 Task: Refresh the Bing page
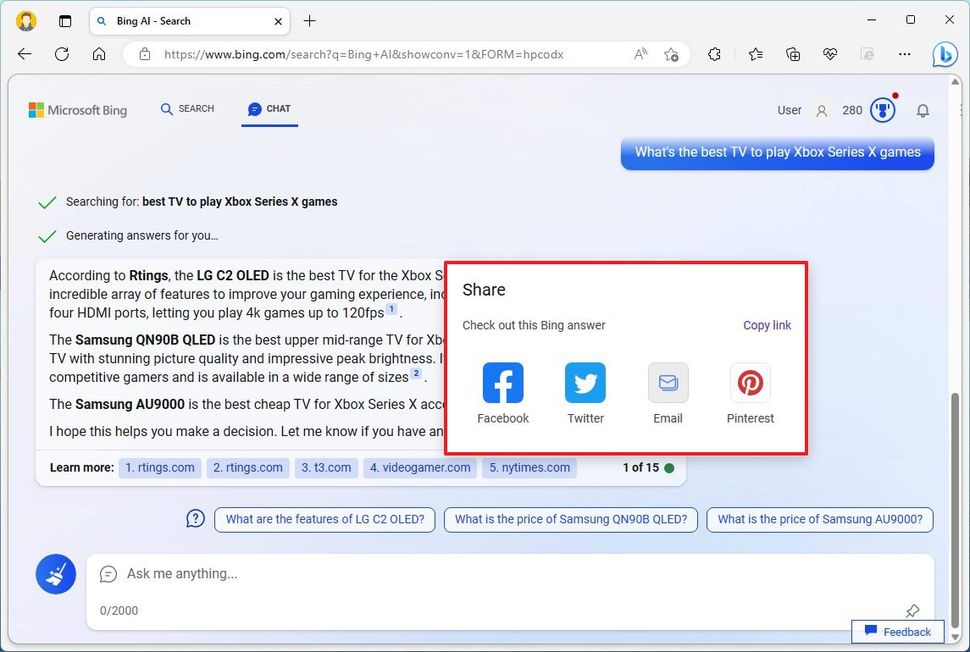[x=62, y=54]
